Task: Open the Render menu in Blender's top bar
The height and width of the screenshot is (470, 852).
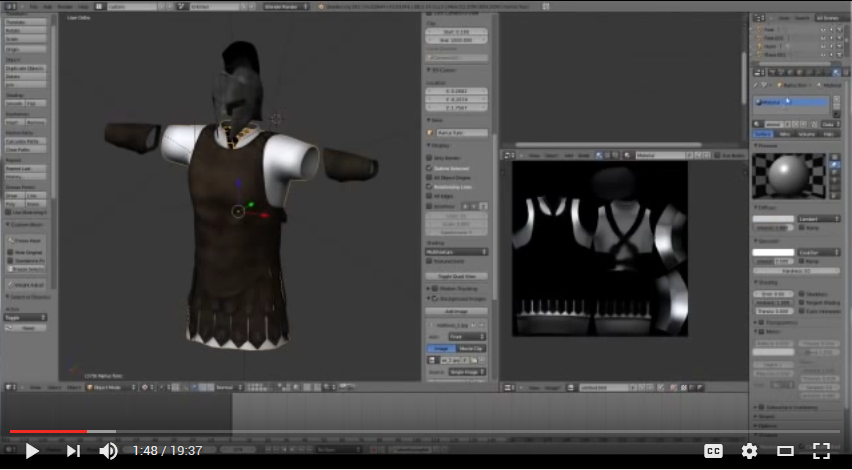Action: tap(65, 7)
